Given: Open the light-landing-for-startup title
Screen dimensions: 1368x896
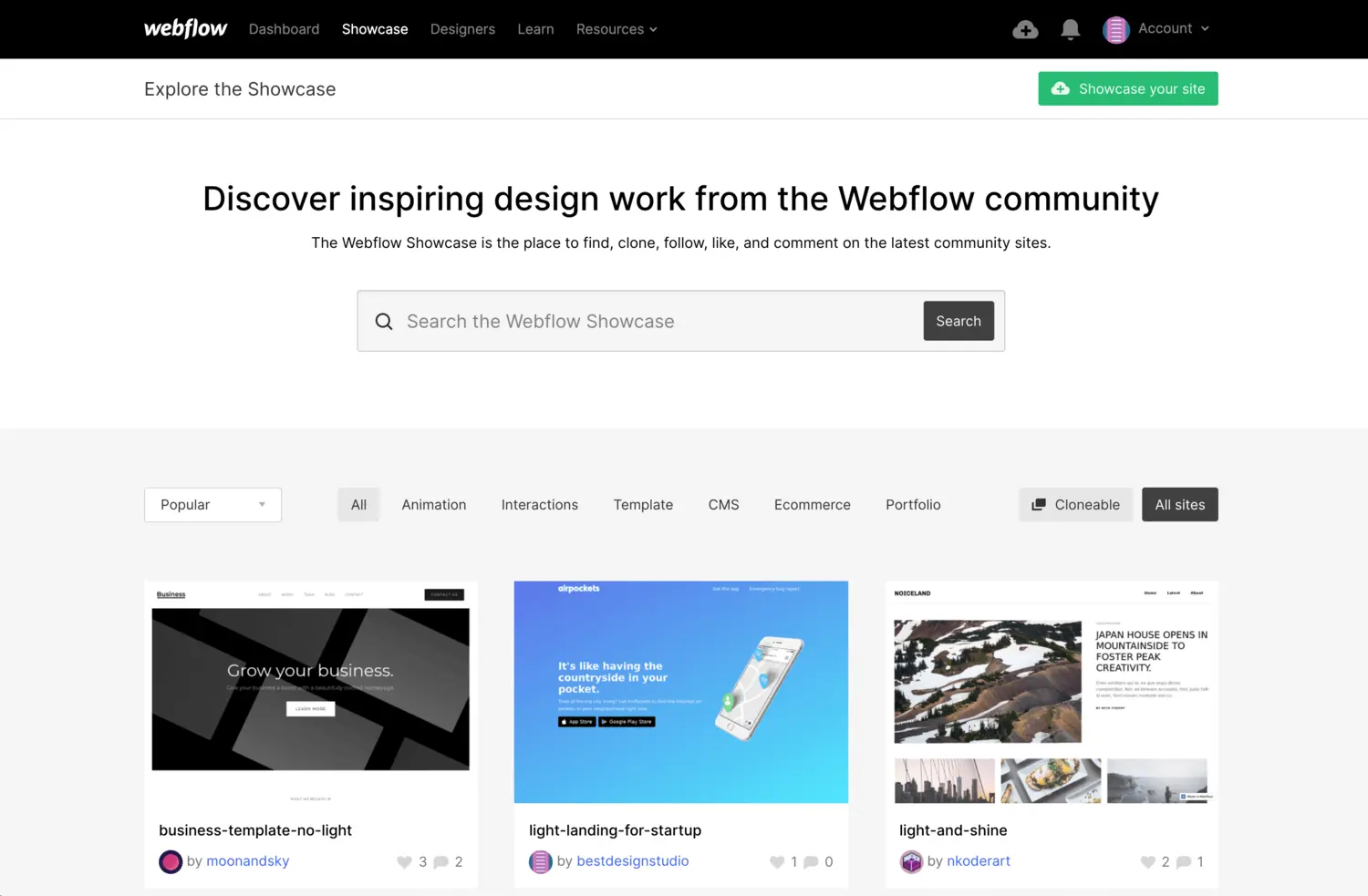Looking at the screenshot, I should (616, 830).
